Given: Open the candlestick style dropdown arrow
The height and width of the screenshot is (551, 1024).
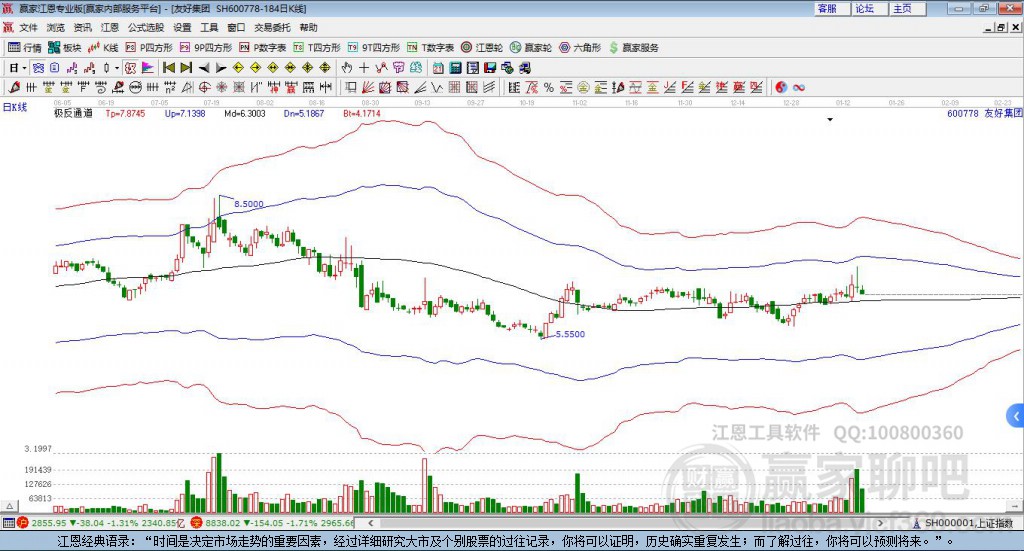Looking at the screenshot, I should pos(117,68).
